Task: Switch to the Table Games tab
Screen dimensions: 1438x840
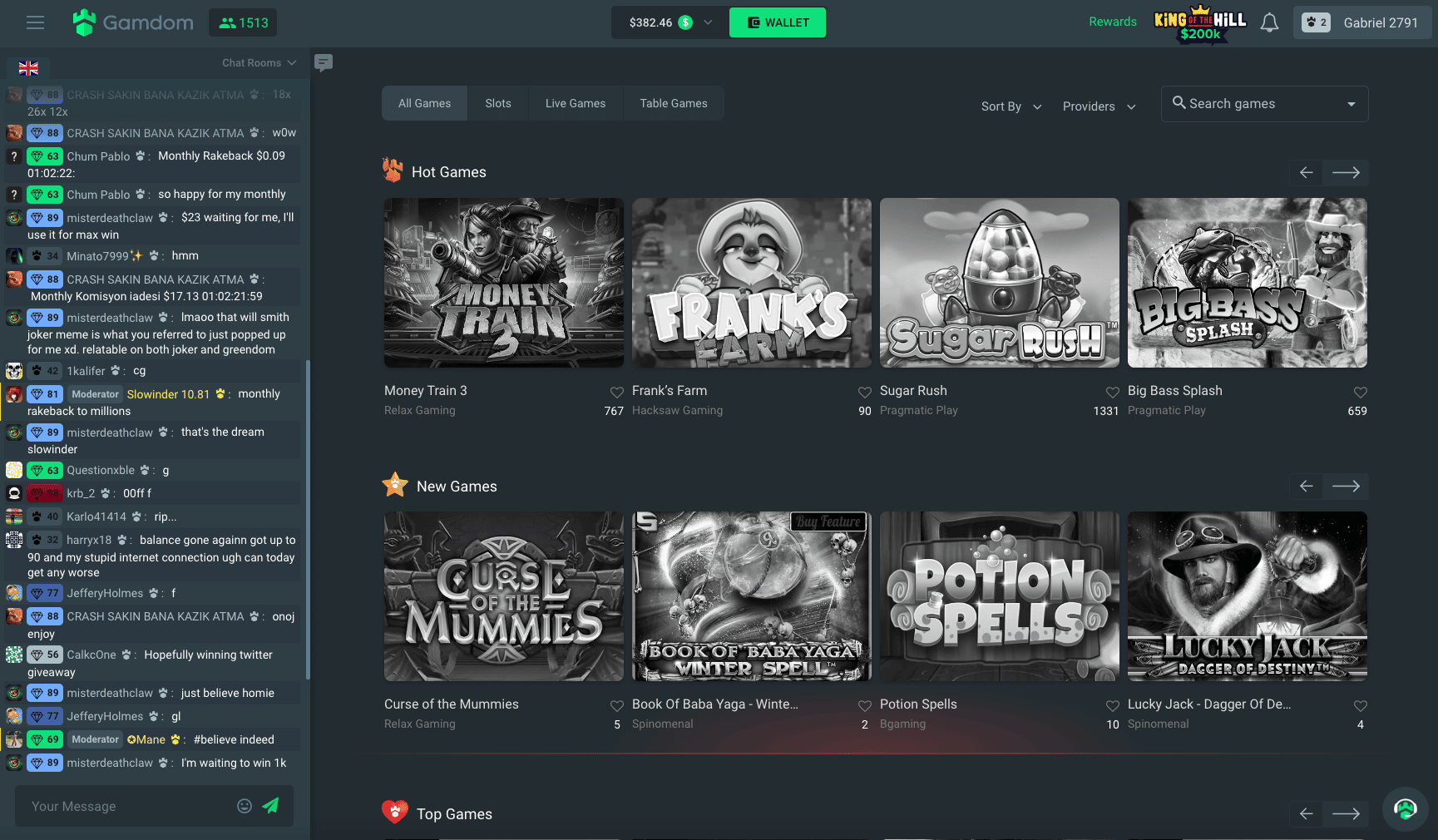Action: pos(674,103)
